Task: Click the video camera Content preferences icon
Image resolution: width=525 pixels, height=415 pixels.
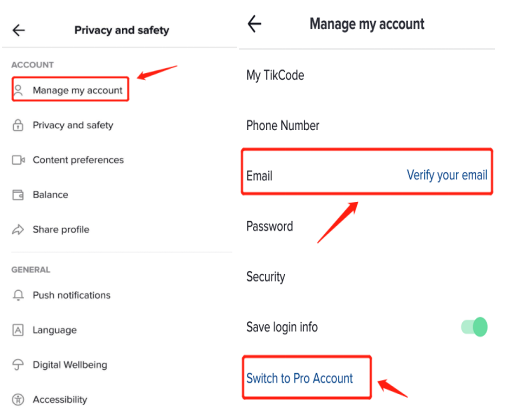Action: pyautogui.click(x=18, y=160)
